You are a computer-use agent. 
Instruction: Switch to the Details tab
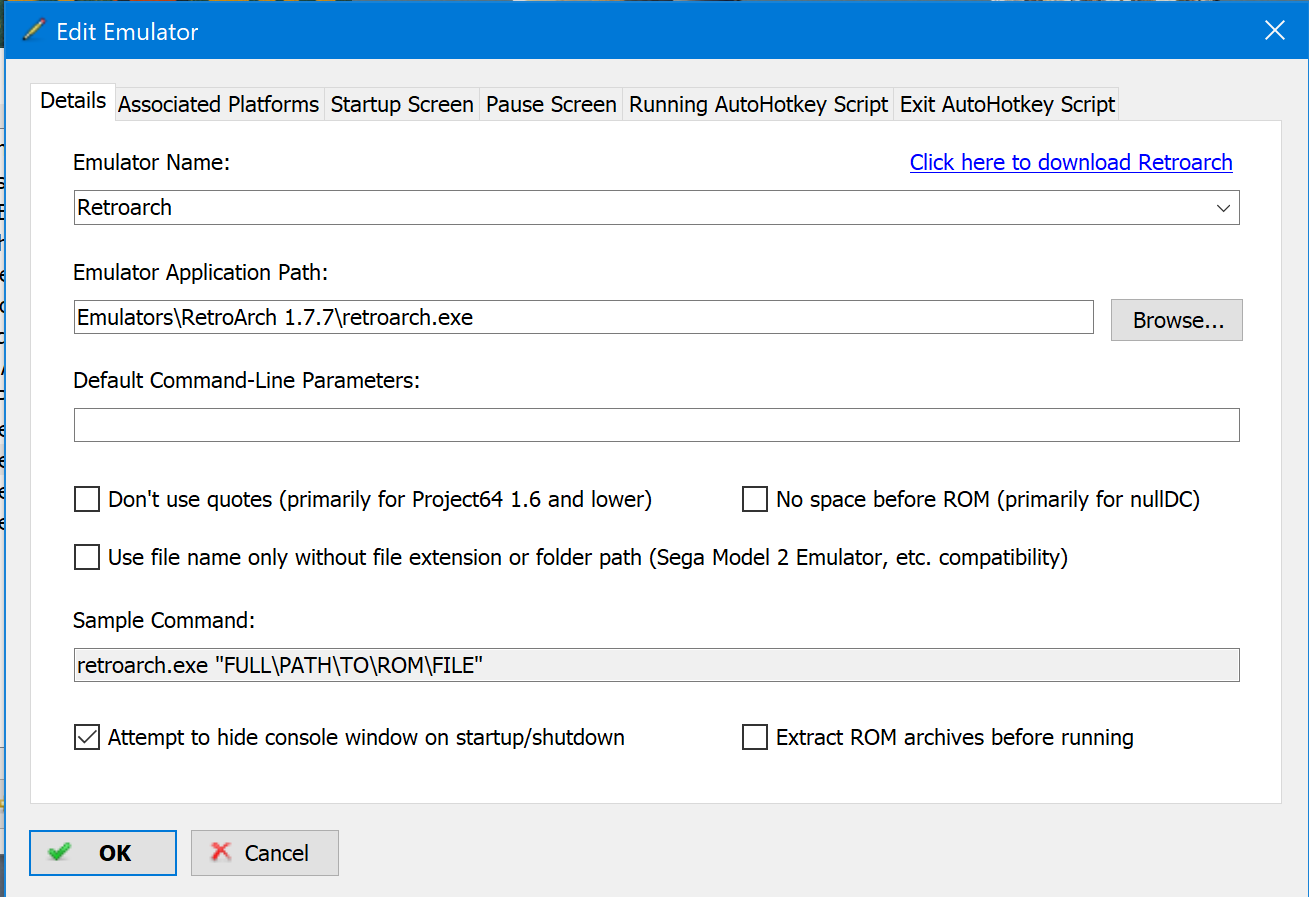(x=73, y=102)
